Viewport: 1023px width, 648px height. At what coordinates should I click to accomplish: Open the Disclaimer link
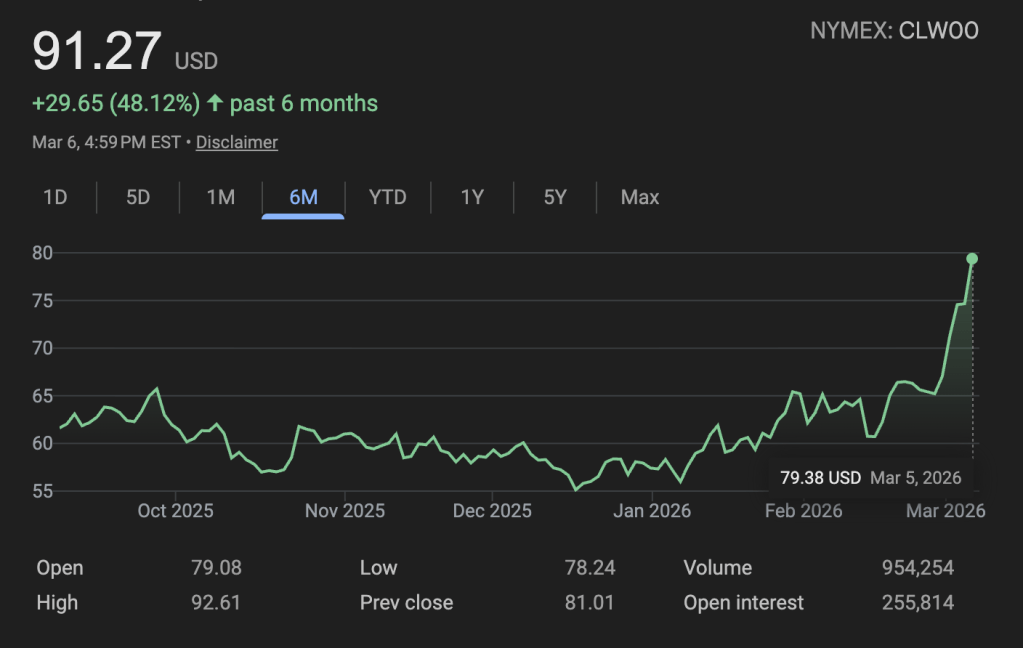(x=237, y=142)
